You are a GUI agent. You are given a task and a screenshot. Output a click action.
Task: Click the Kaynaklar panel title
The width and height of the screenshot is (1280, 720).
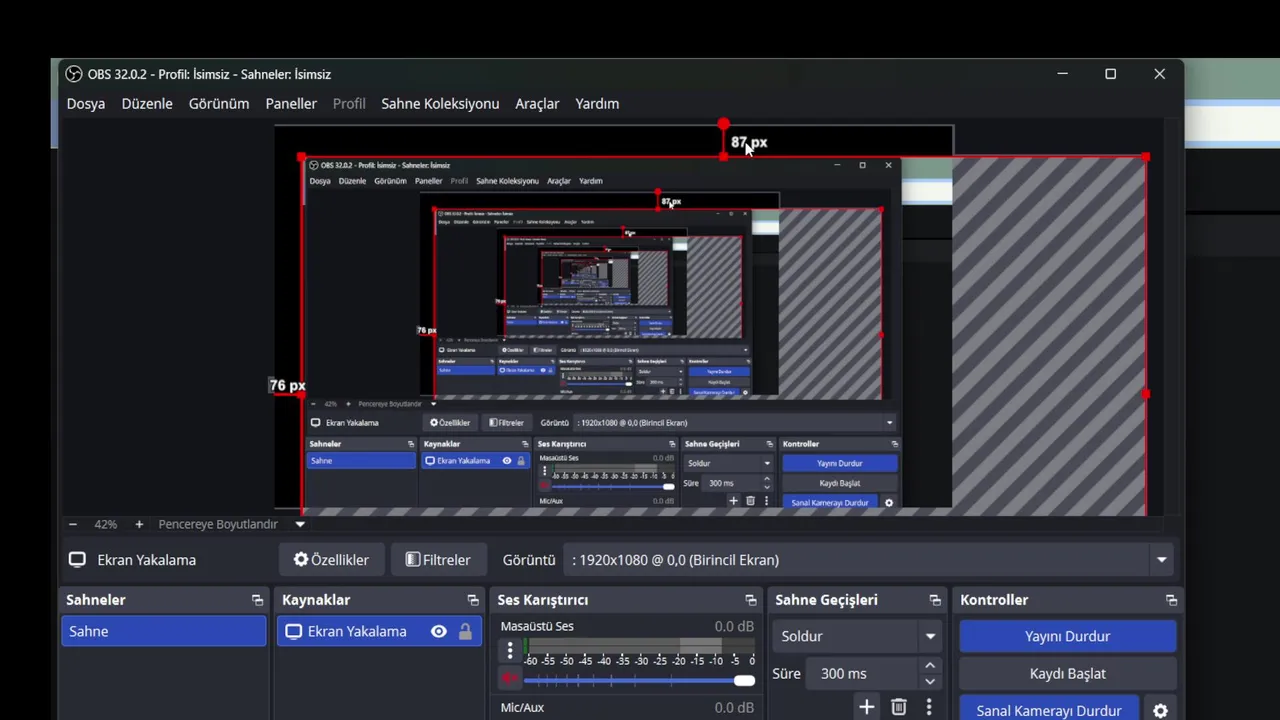click(316, 600)
